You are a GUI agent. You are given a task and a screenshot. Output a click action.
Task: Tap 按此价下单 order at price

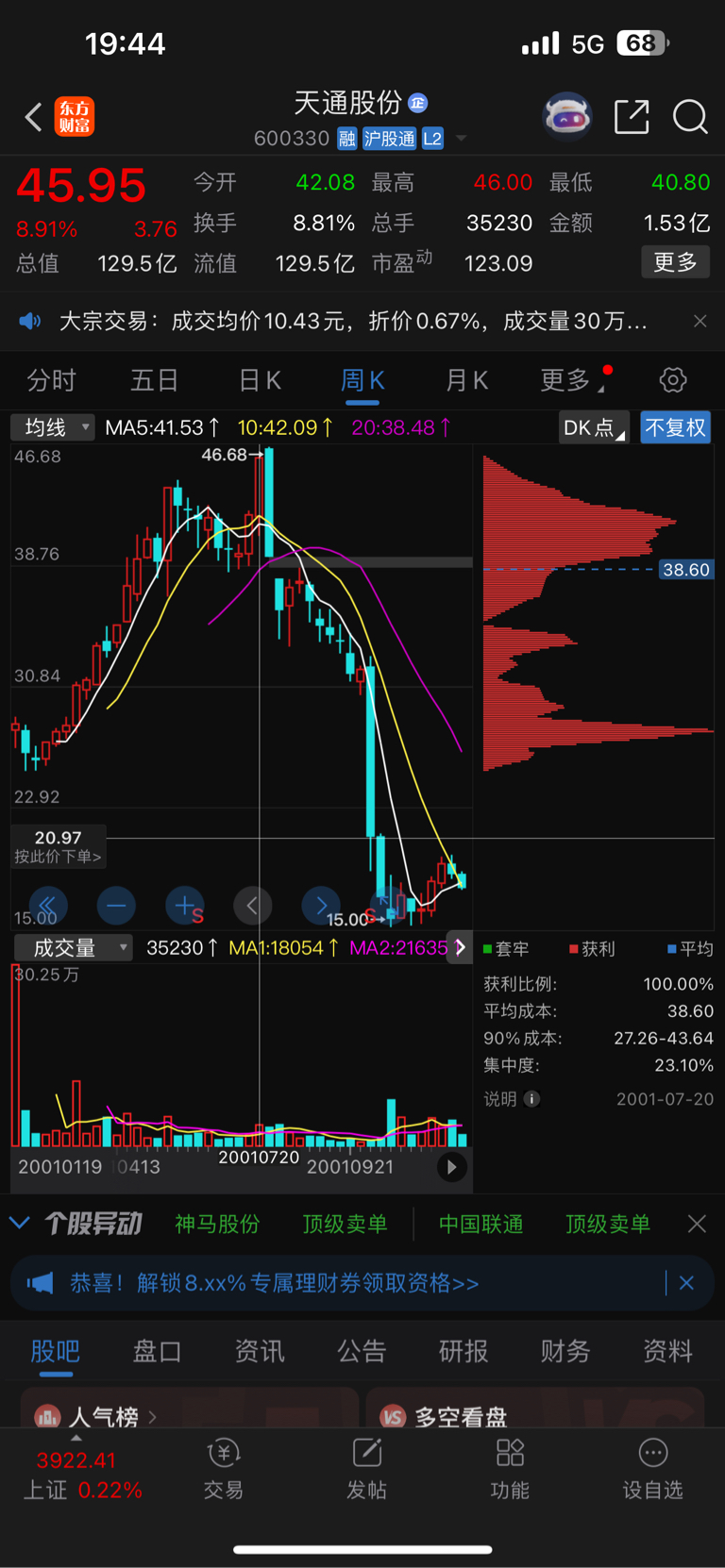(x=58, y=846)
